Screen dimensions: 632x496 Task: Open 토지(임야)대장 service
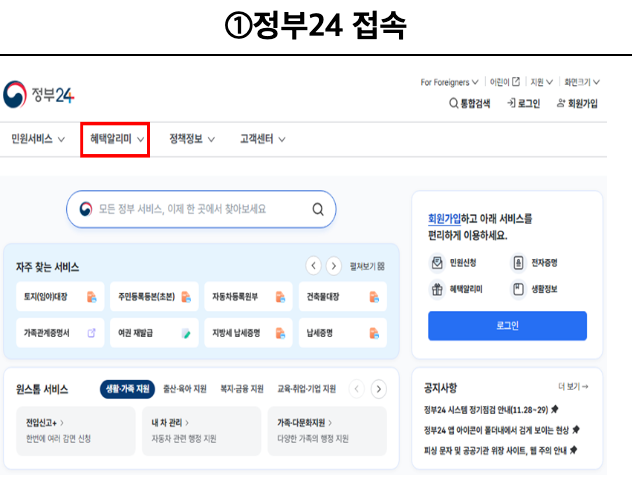click(60, 297)
